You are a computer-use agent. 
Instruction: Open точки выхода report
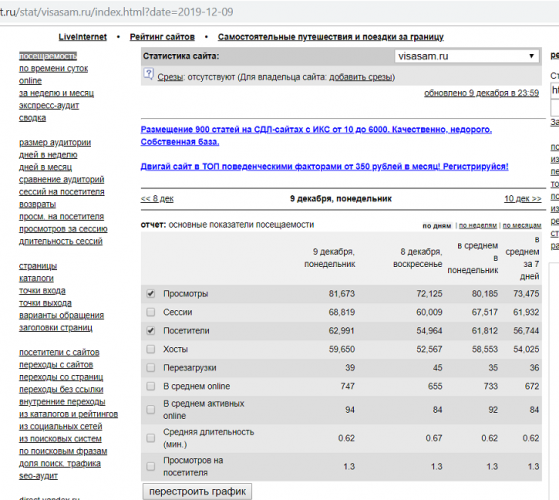[x=45, y=303]
